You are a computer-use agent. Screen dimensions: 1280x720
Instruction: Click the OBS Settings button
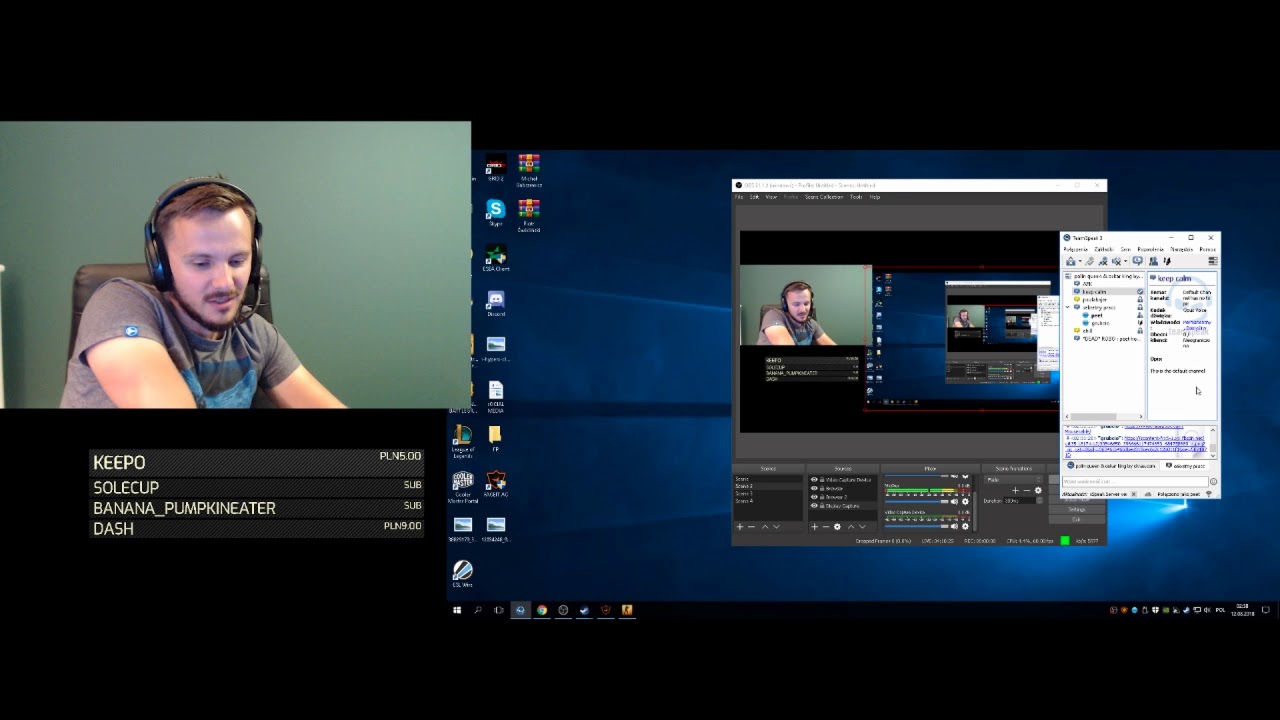(1077, 509)
